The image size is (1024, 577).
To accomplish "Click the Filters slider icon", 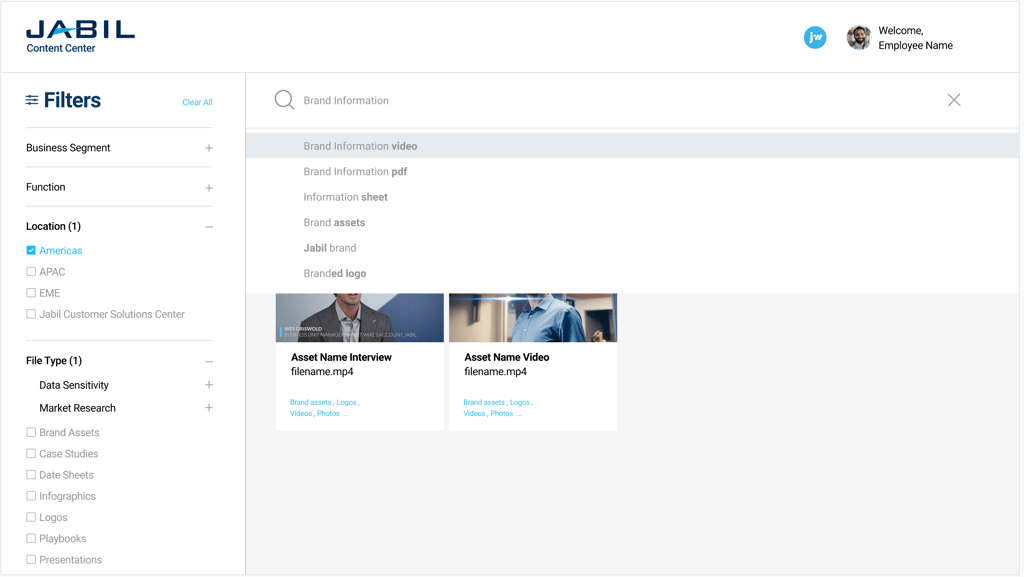I will (x=31, y=100).
